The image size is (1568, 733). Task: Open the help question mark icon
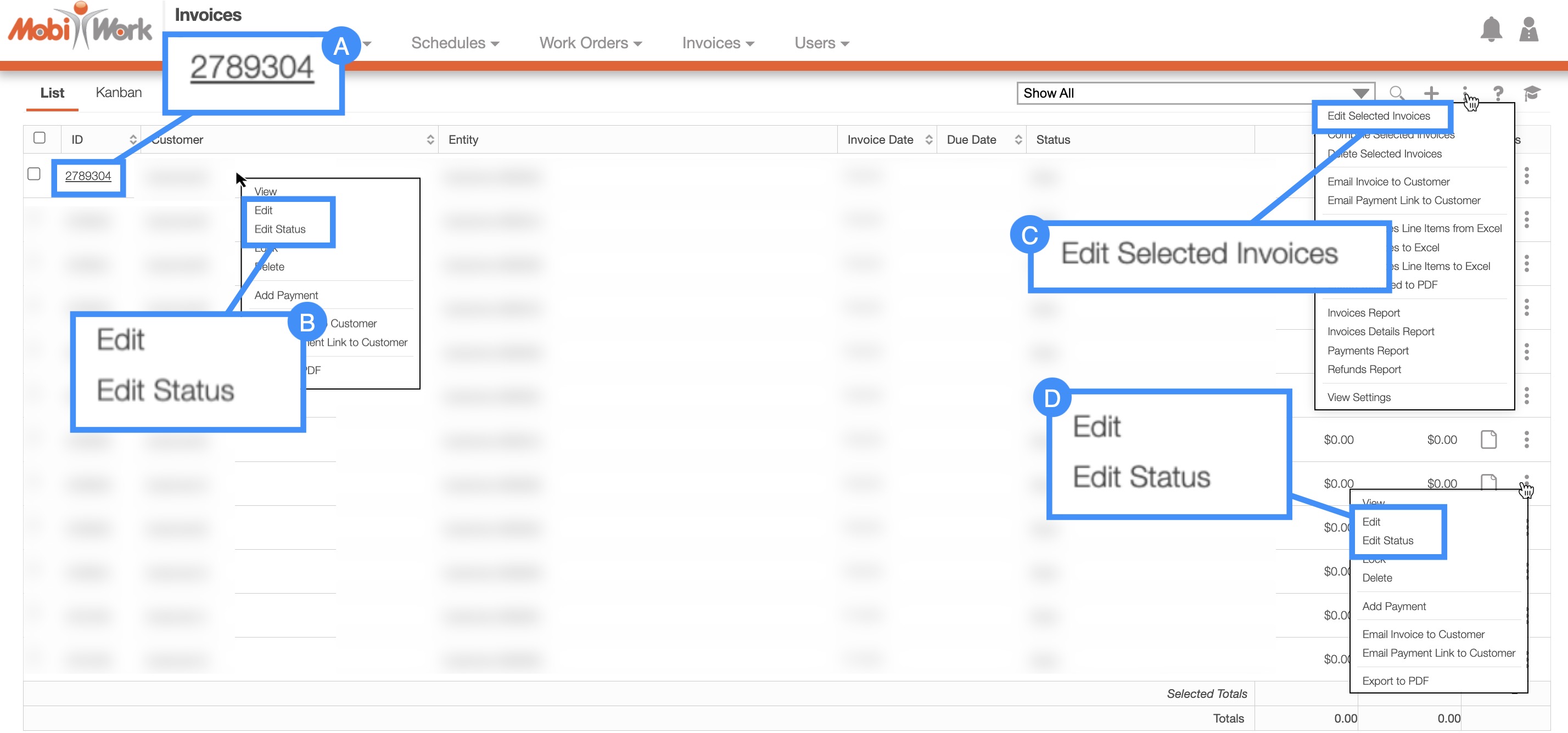pos(1498,93)
